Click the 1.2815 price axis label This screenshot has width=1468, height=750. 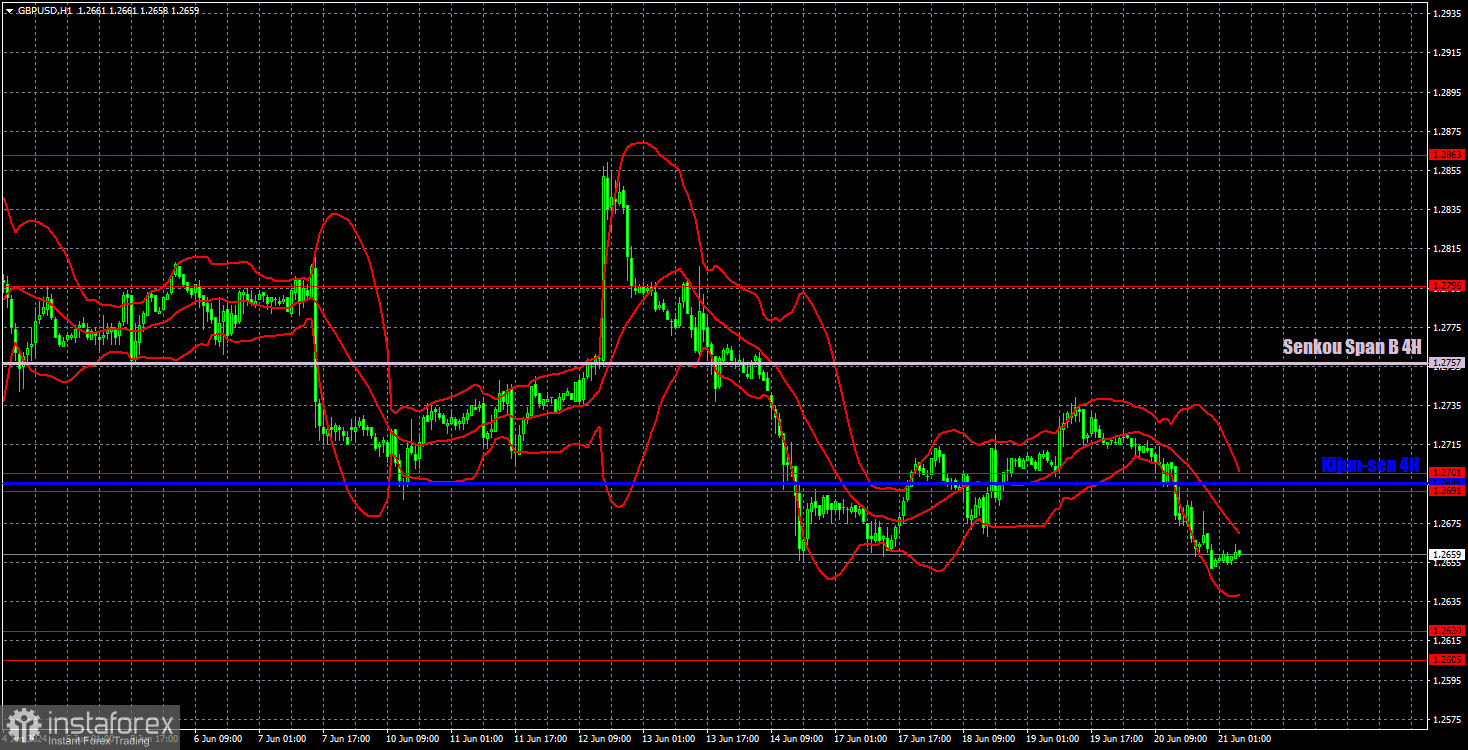(1447, 249)
